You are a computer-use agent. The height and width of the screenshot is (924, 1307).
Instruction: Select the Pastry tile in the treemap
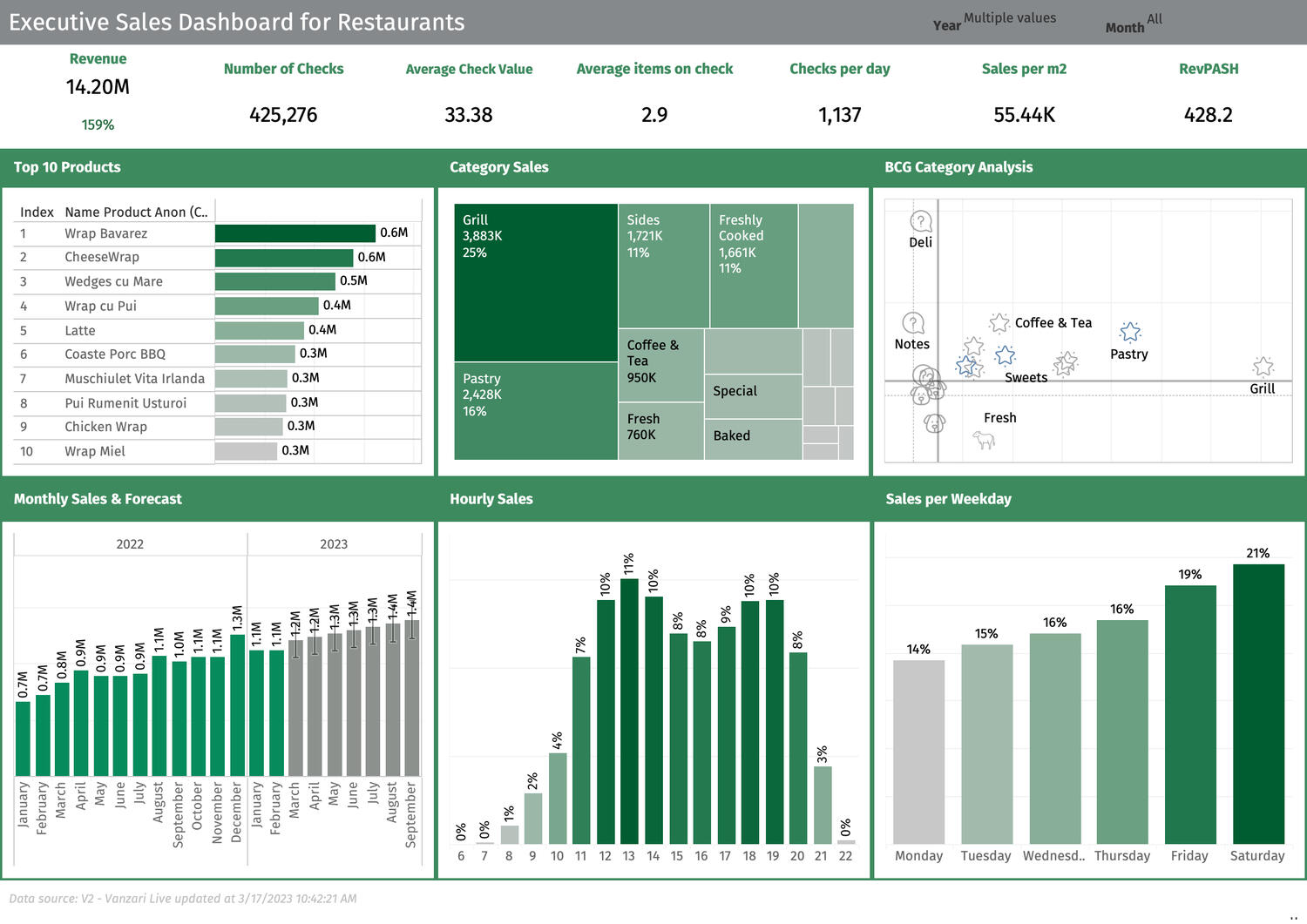(x=535, y=410)
